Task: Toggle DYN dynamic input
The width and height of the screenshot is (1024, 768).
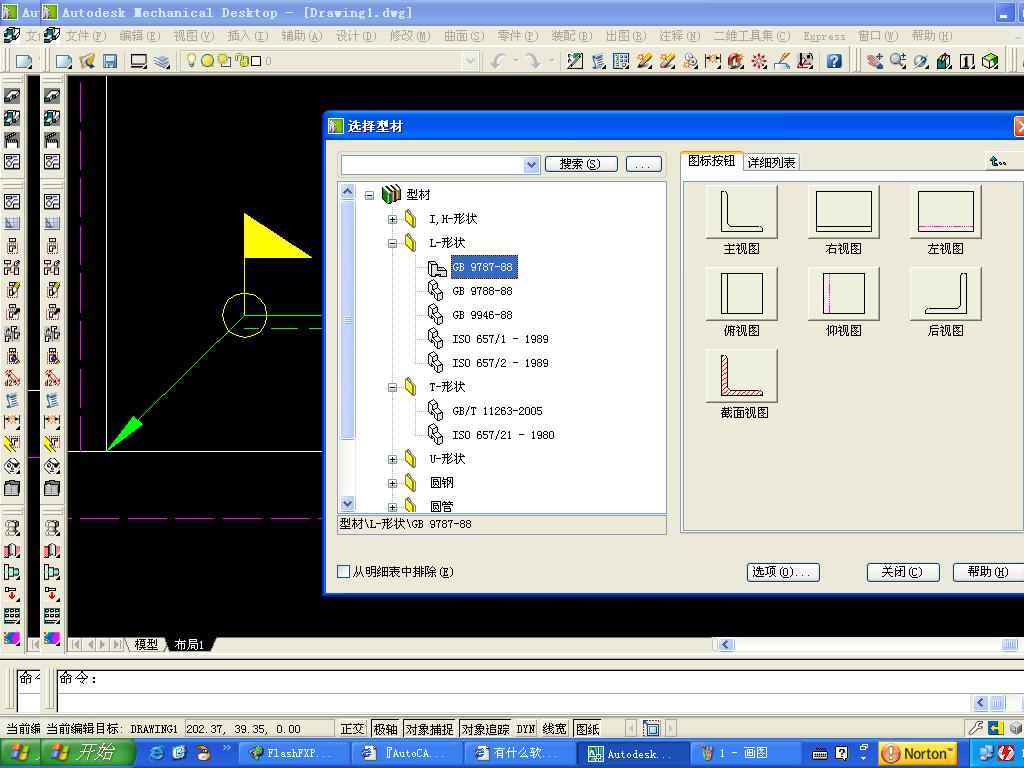Action: (526, 729)
